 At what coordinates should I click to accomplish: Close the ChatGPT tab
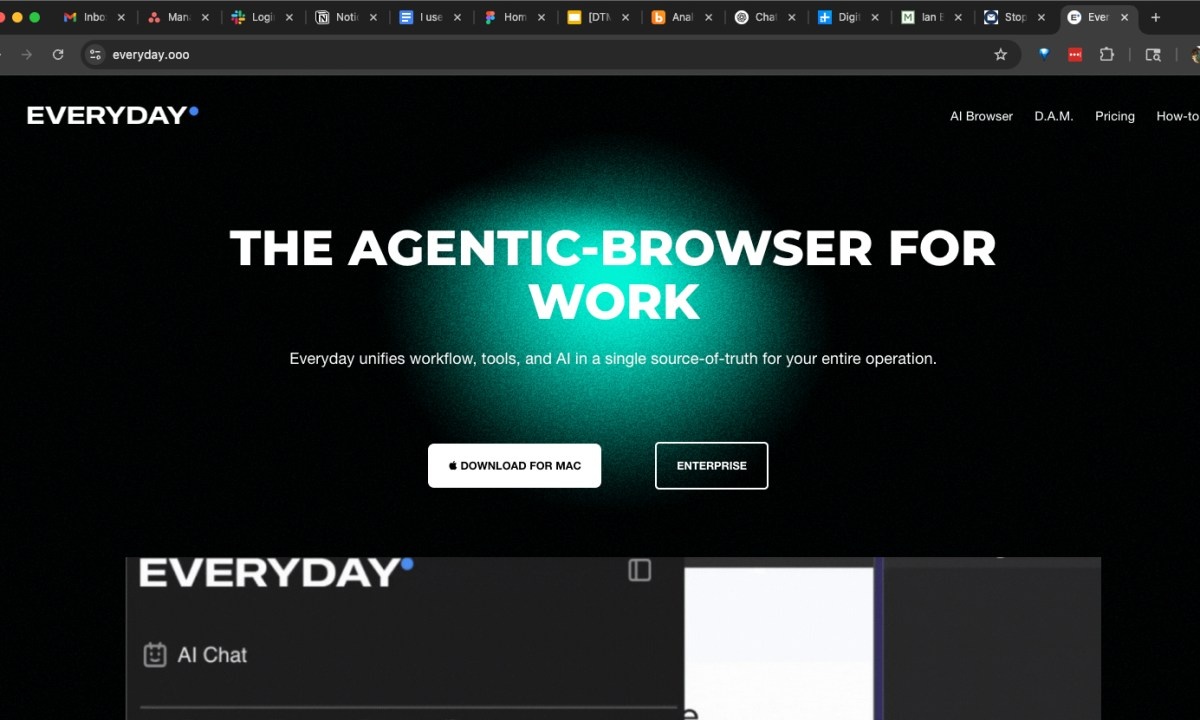pyautogui.click(x=792, y=17)
